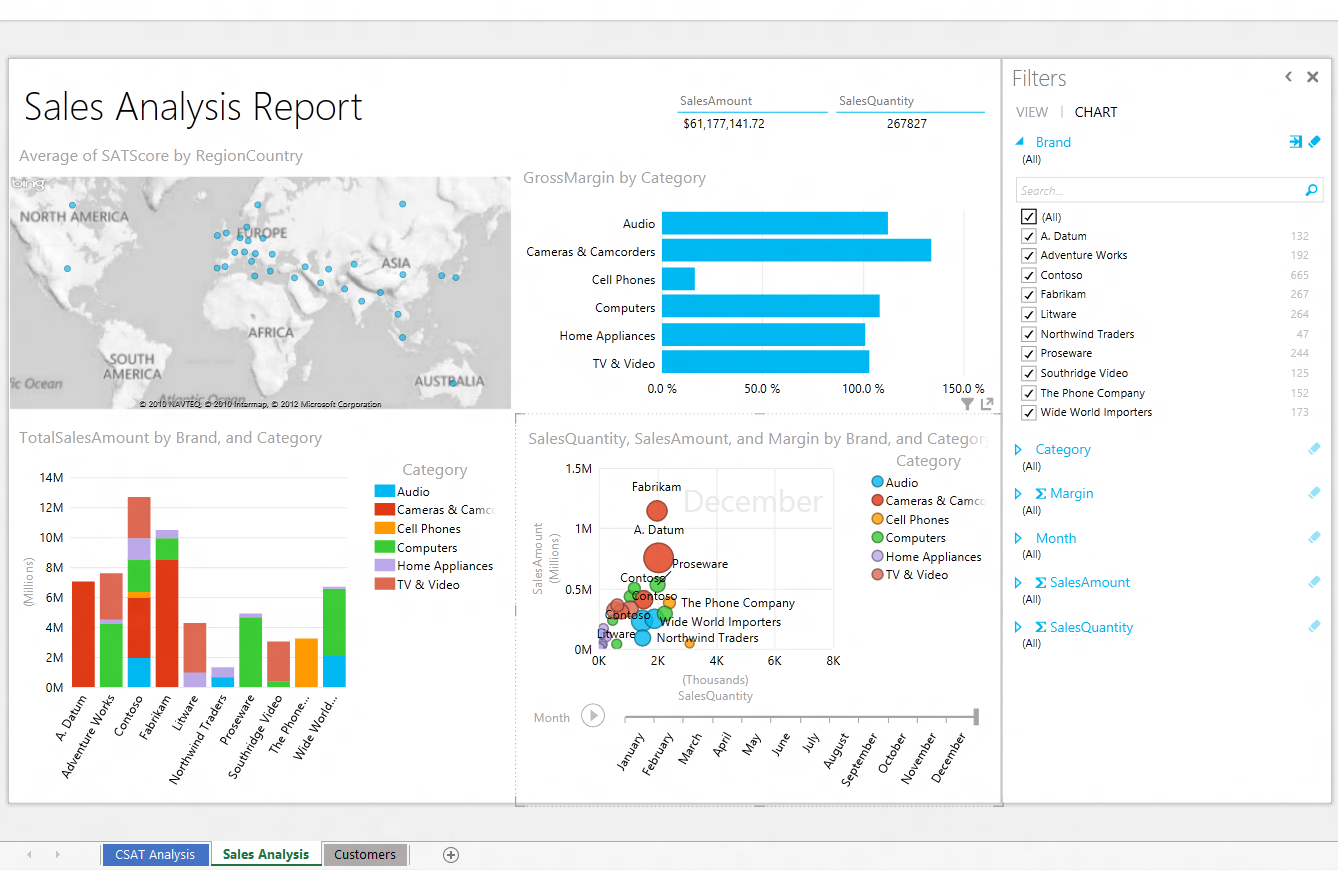
Task: Clear the Category filter with eraser icon
Action: point(1315,449)
